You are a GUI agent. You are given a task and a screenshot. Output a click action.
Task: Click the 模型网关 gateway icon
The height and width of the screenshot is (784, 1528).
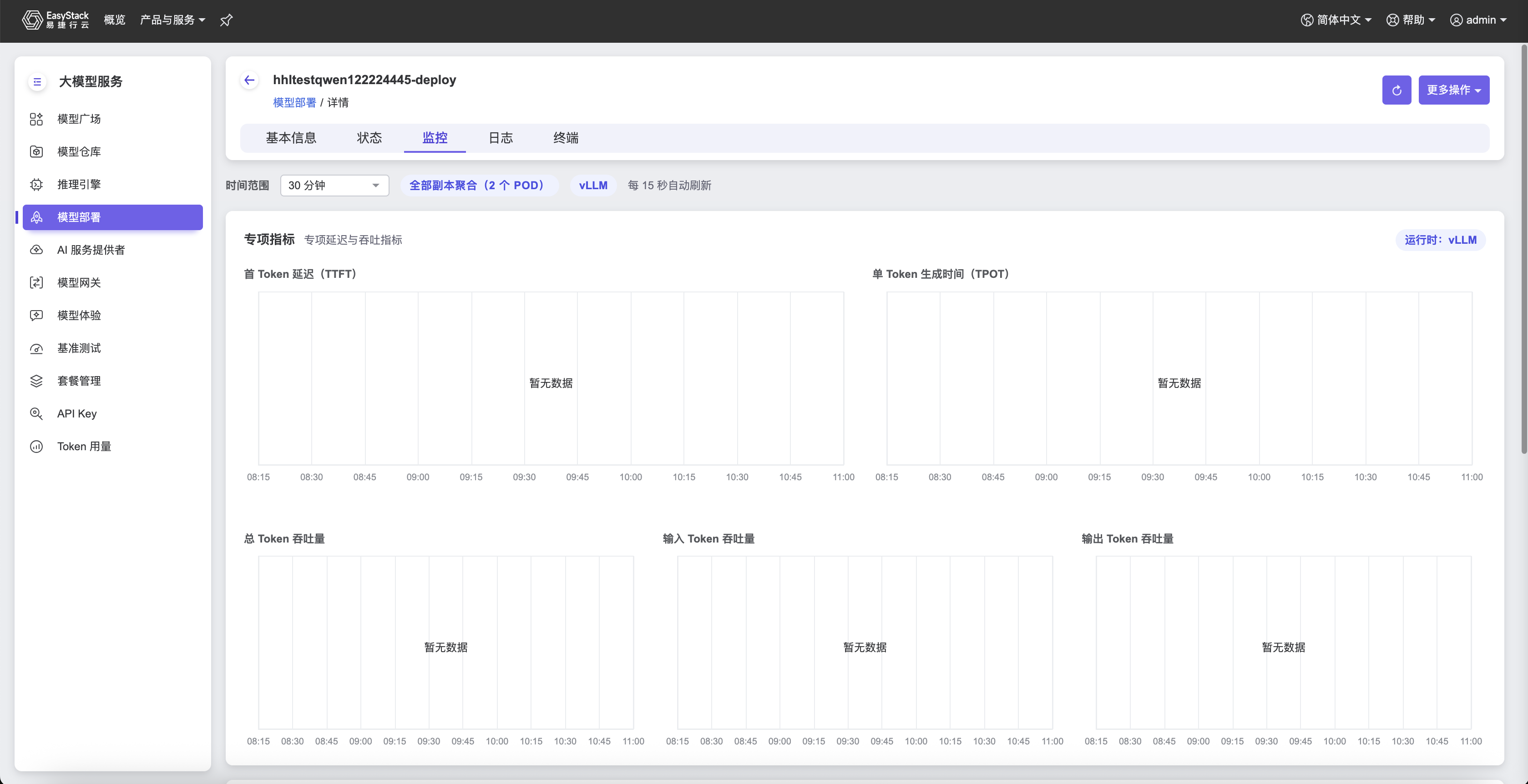click(x=36, y=283)
